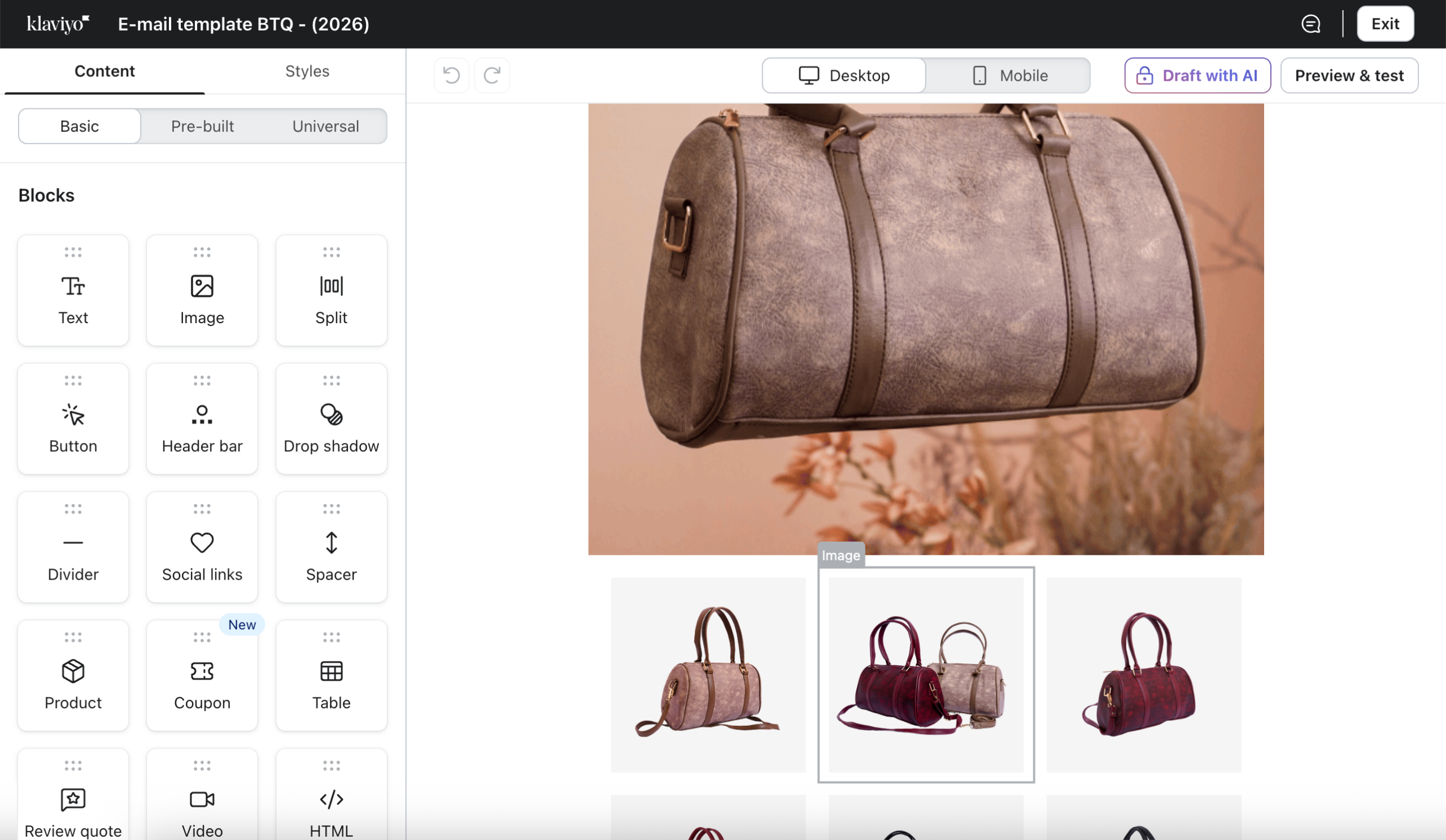The height and width of the screenshot is (840, 1446).
Task: Select the Header bar block icon
Action: click(x=202, y=414)
